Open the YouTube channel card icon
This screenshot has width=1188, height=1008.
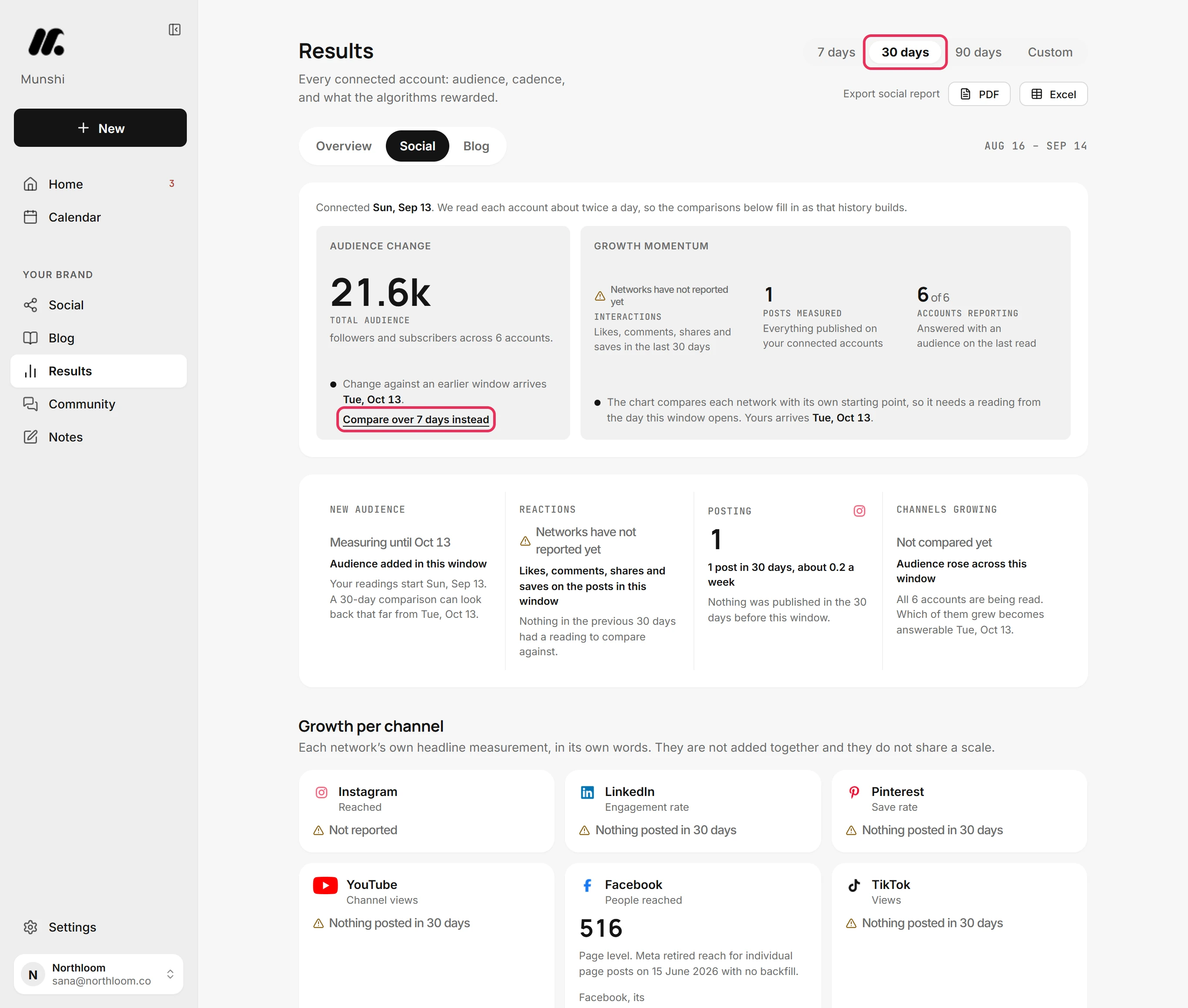[x=325, y=885]
